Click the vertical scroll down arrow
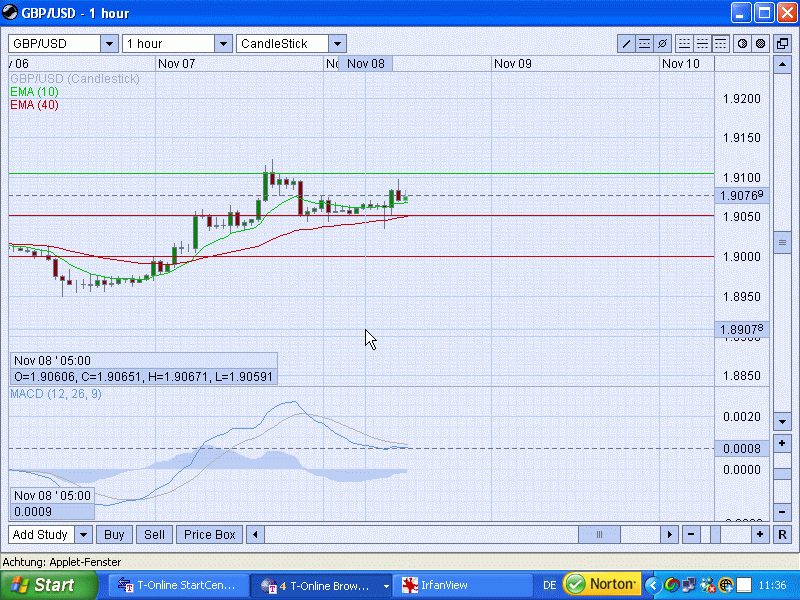 point(782,421)
